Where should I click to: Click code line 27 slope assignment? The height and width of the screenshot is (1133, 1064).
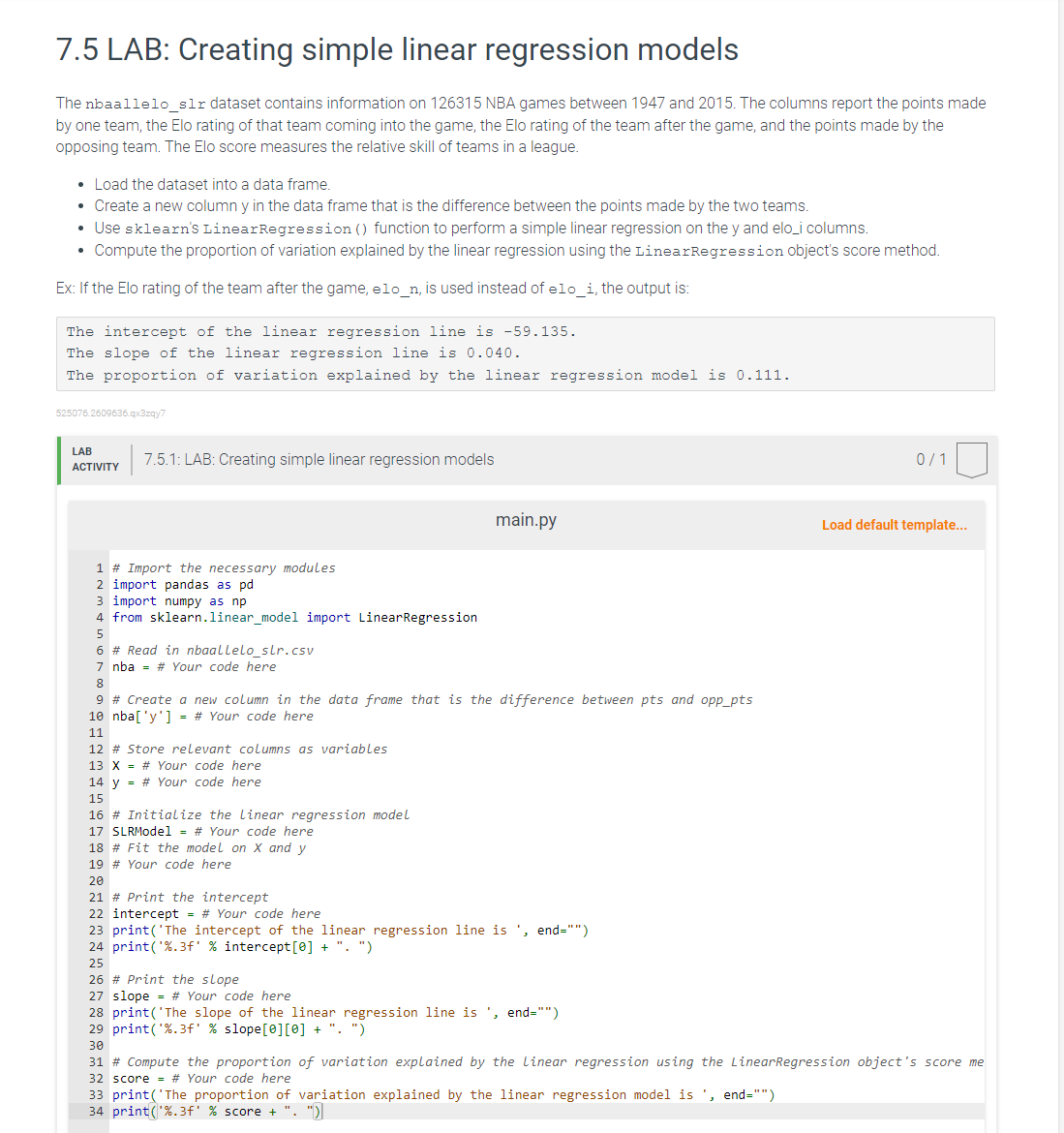(x=201, y=996)
